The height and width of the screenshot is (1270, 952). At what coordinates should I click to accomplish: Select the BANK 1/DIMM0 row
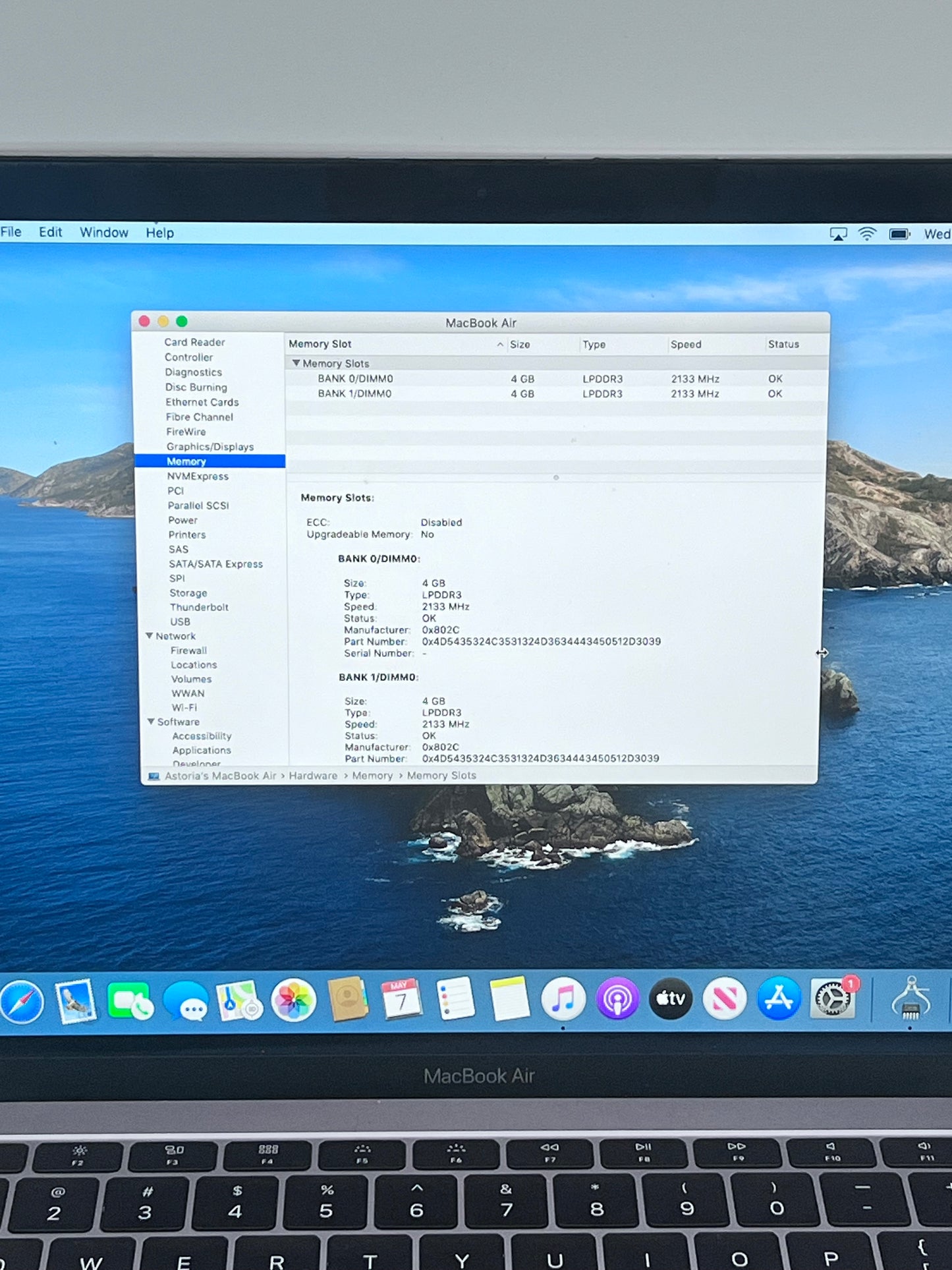556,393
